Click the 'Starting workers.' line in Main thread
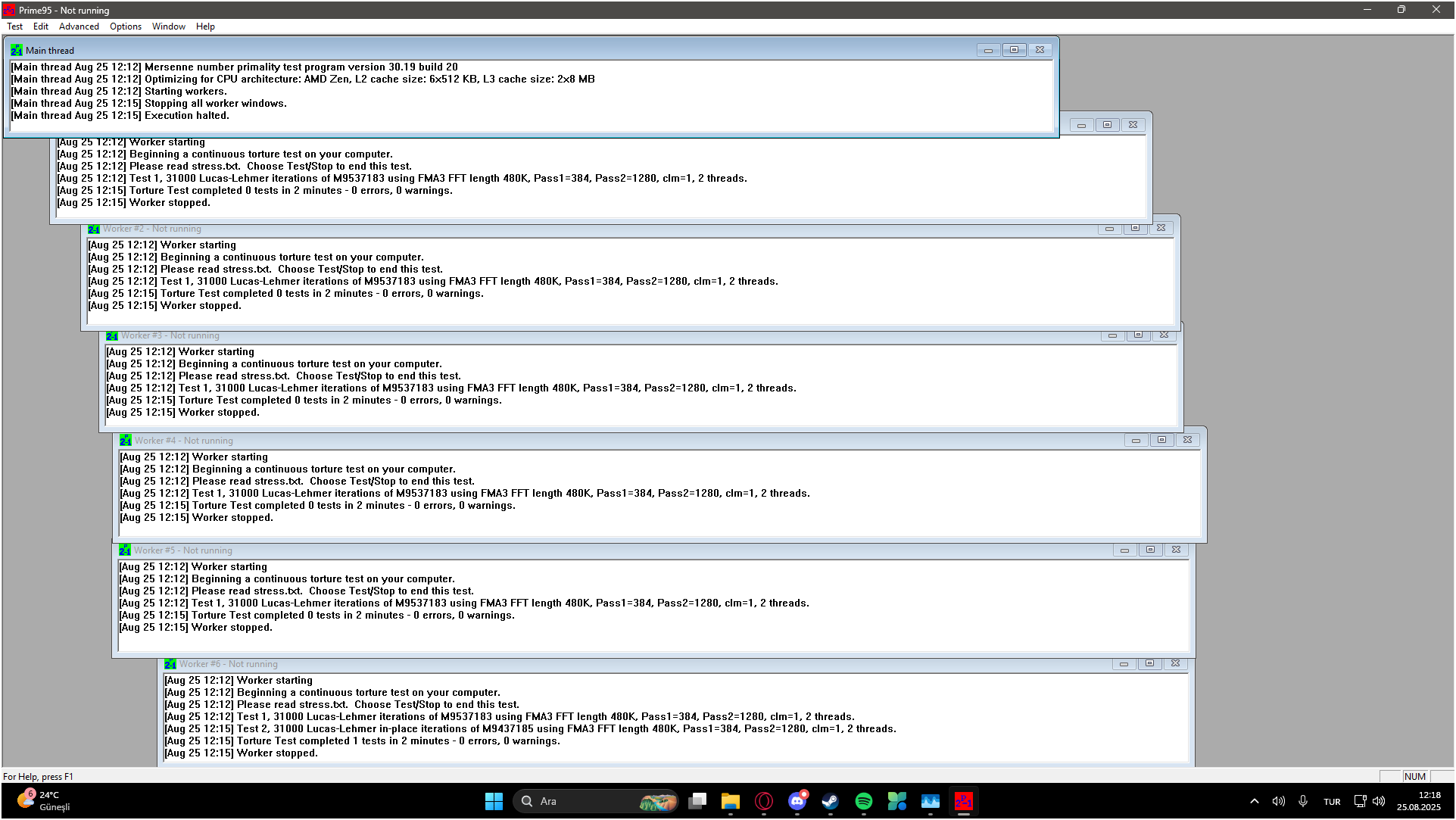This screenshot has width=1456, height=820. click(x=119, y=92)
